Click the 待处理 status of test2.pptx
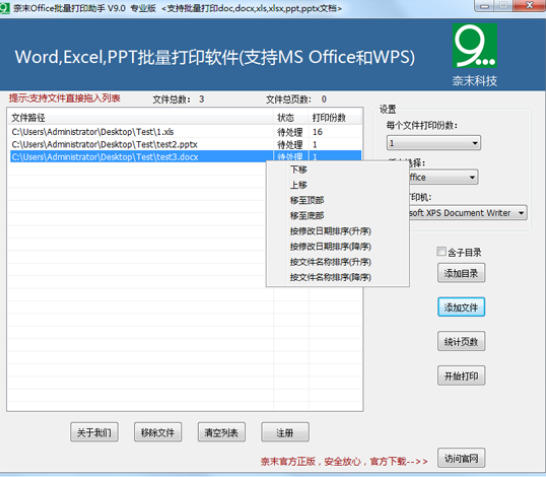 pyautogui.click(x=290, y=144)
